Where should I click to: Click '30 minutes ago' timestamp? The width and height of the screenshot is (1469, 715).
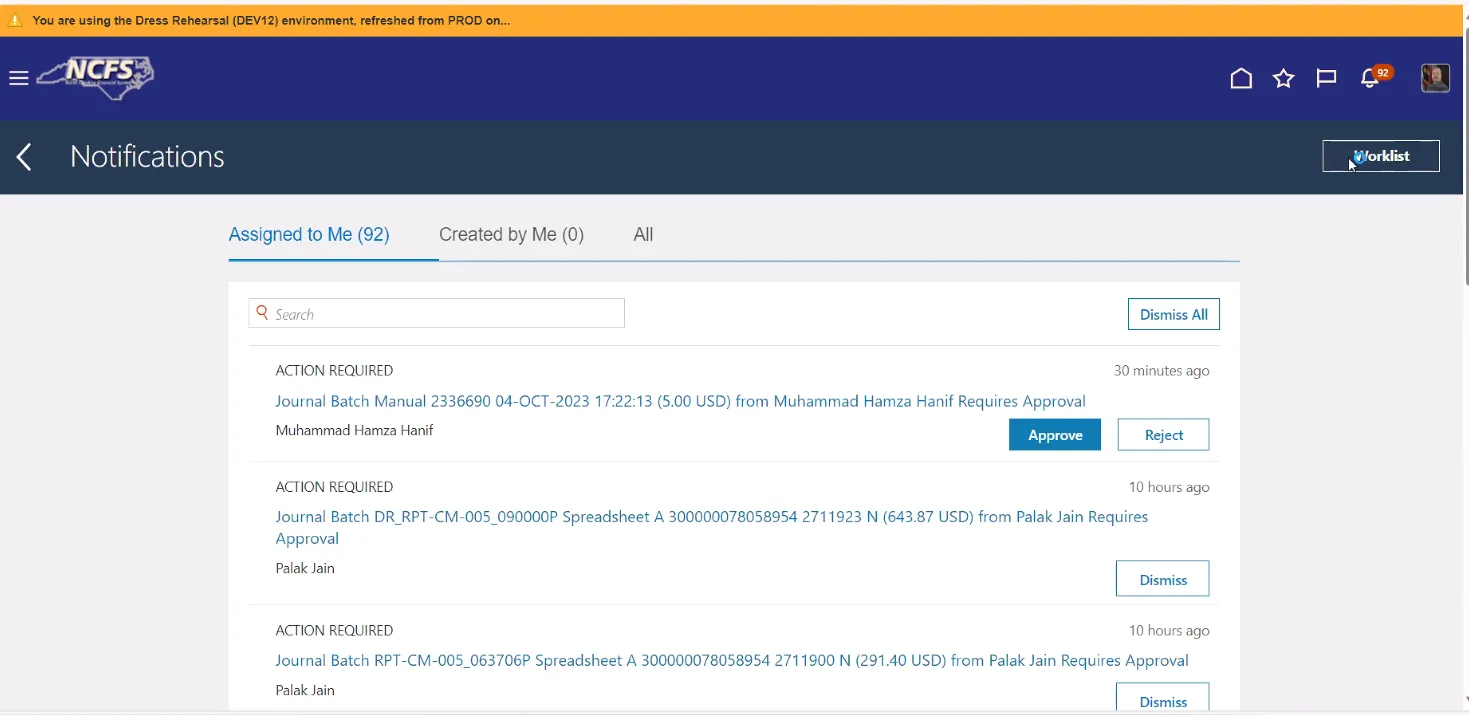(x=1161, y=371)
